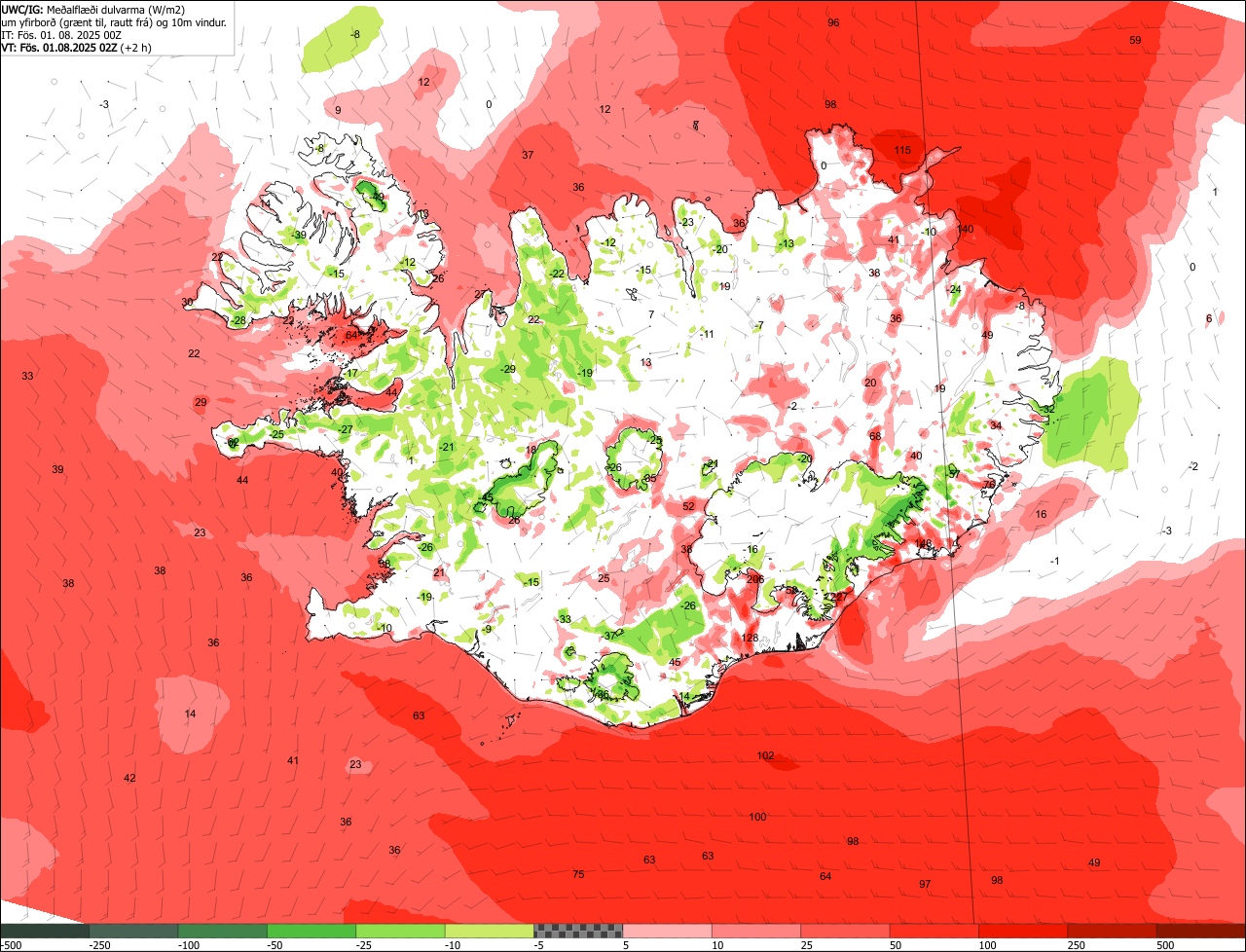Select the legend swatch between 100 and 250
This screenshot has height=952, width=1246.
(x=1023, y=931)
